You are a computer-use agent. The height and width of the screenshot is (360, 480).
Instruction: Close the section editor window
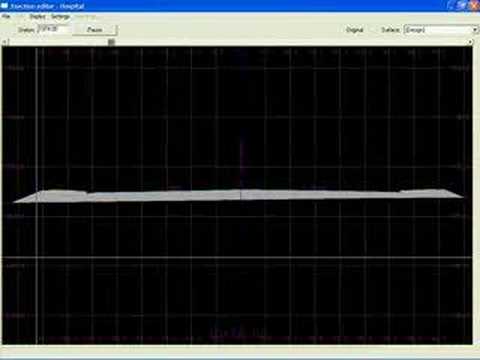(474, 5)
